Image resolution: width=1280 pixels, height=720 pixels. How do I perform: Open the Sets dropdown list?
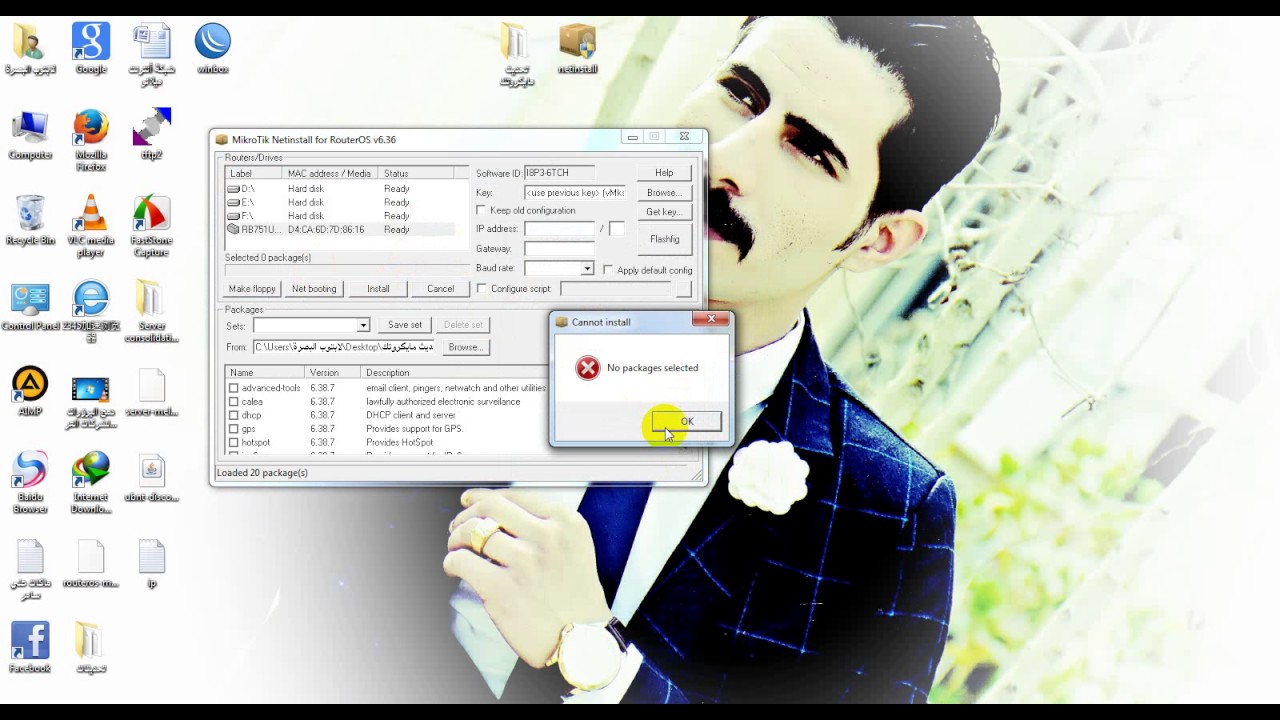(363, 325)
